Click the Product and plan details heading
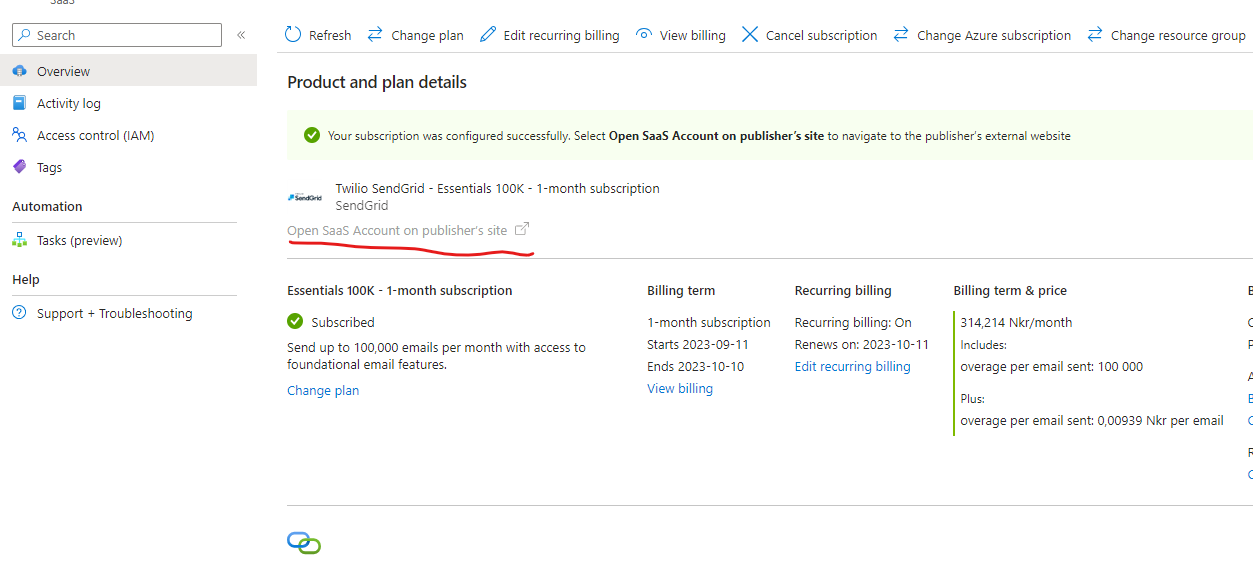The image size is (1253, 565). 377,82
